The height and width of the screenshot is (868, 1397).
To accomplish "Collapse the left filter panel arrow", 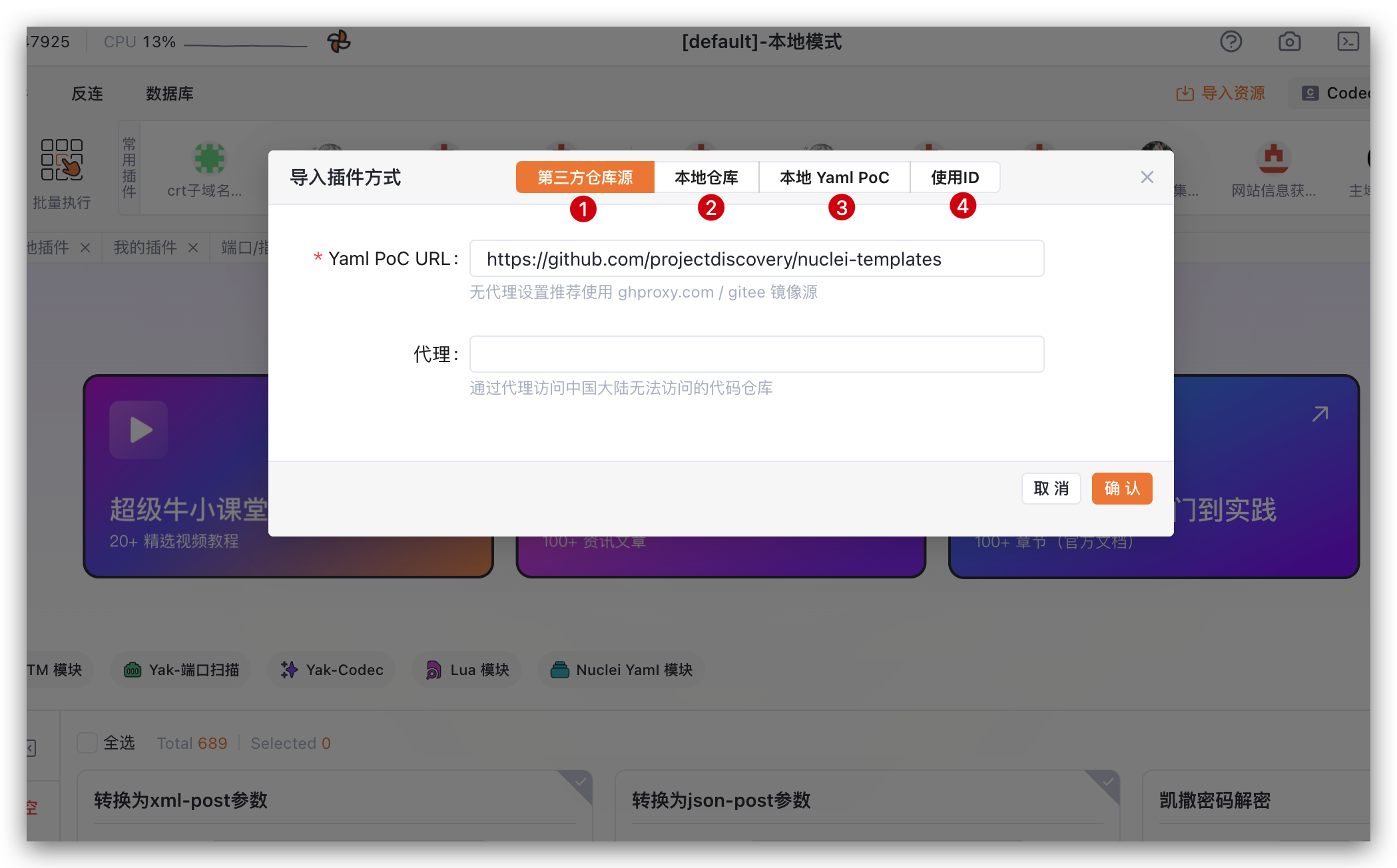I will coord(31,748).
